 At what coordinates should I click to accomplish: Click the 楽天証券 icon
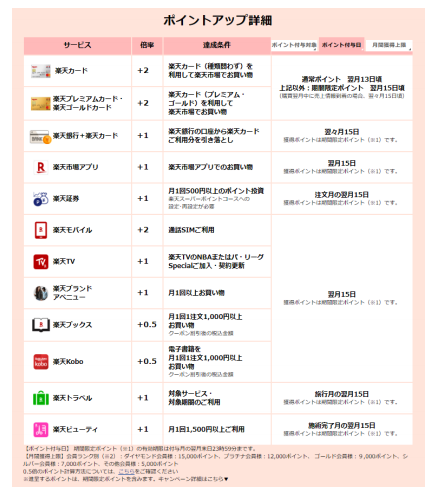41,199
